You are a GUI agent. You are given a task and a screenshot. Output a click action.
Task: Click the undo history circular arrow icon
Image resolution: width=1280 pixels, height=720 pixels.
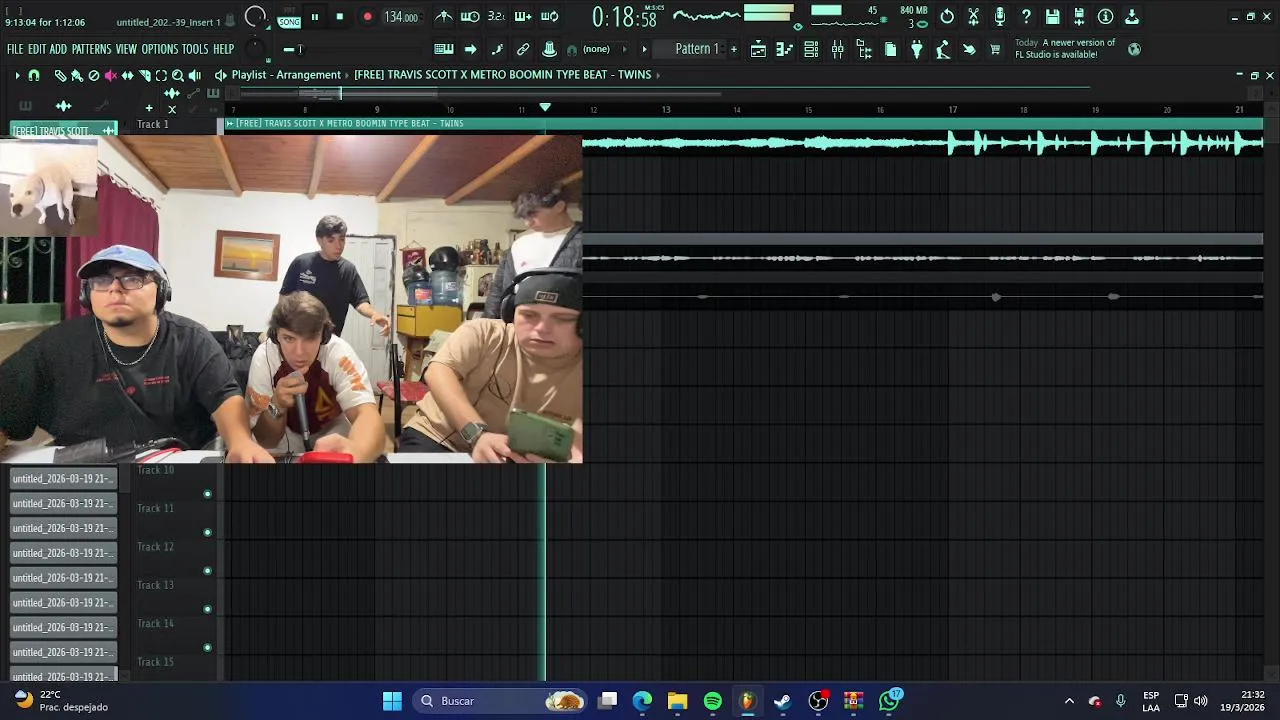(947, 16)
